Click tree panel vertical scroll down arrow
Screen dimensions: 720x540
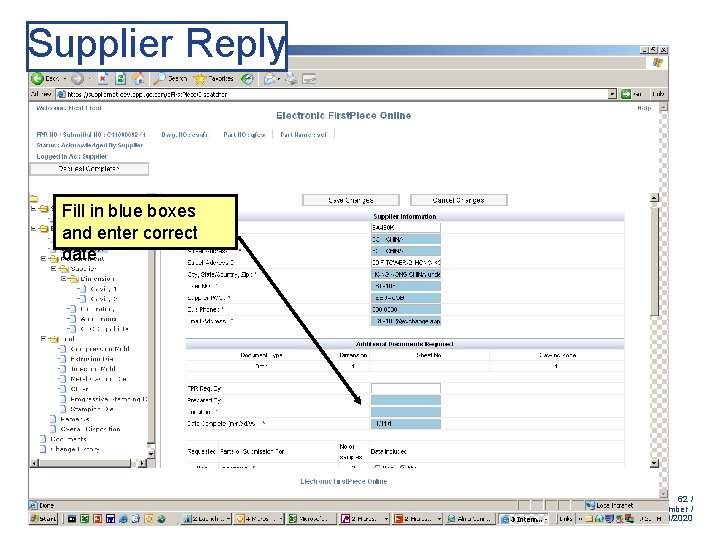[151, 454]
